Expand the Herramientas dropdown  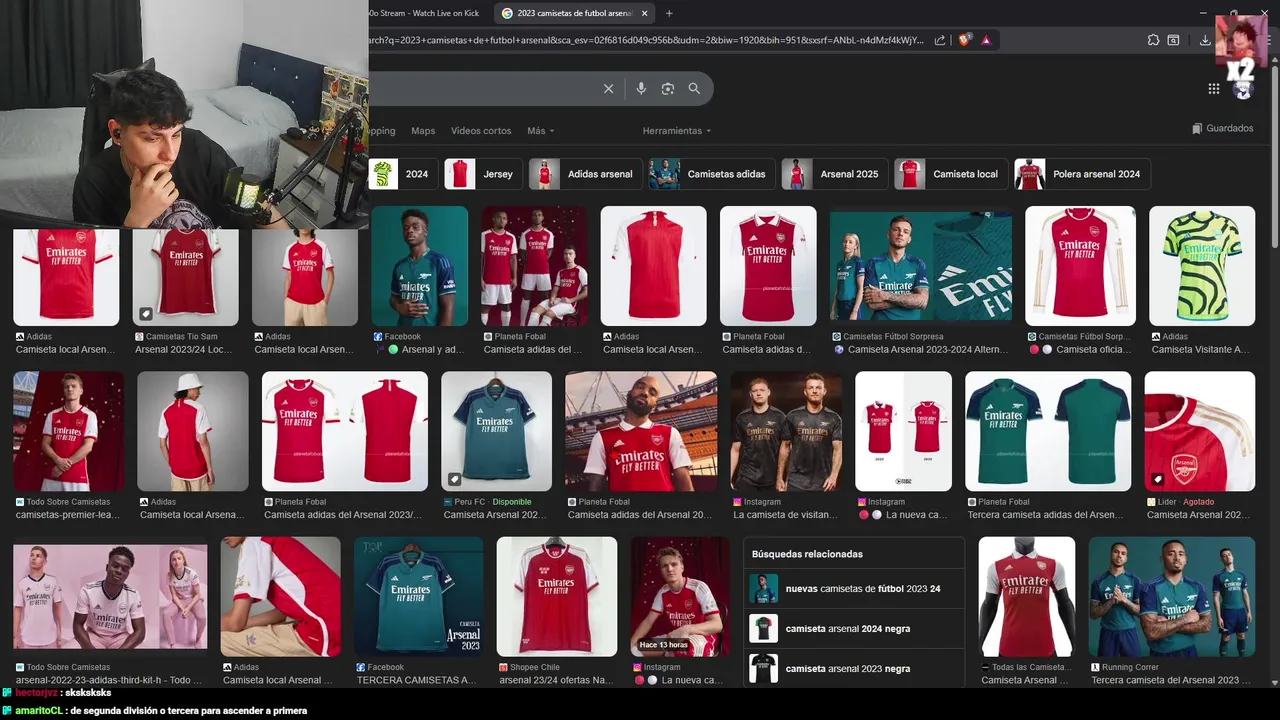click(677, 131)
